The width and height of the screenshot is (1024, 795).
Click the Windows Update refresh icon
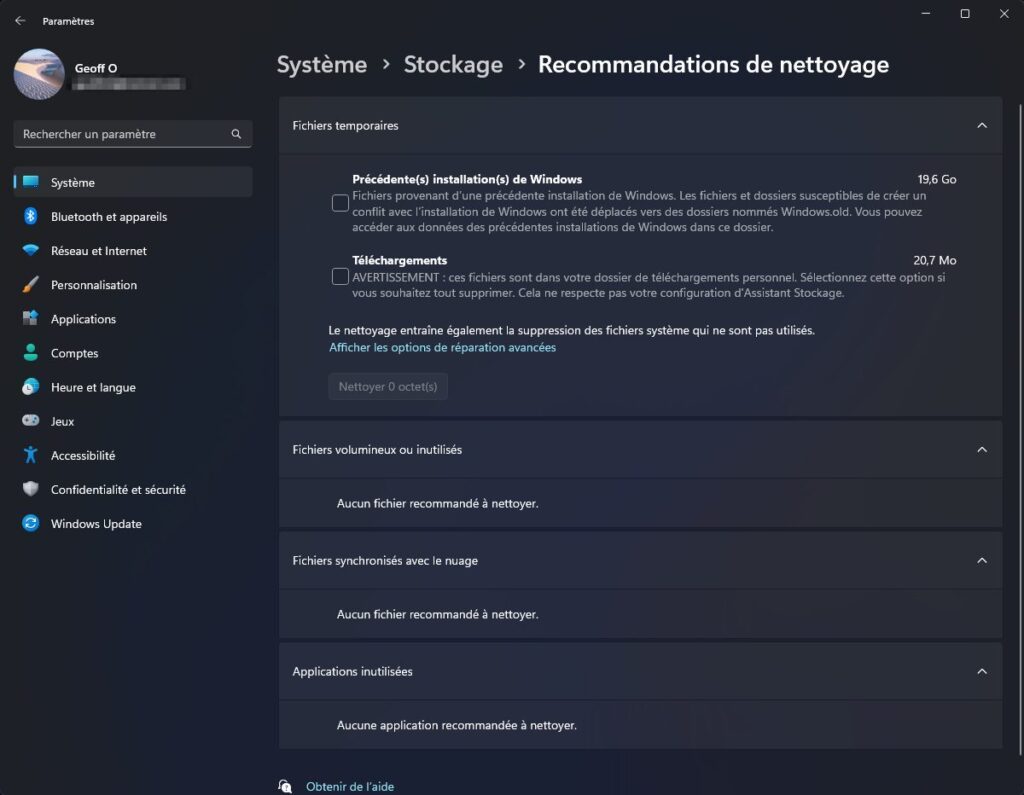[31, 523]
